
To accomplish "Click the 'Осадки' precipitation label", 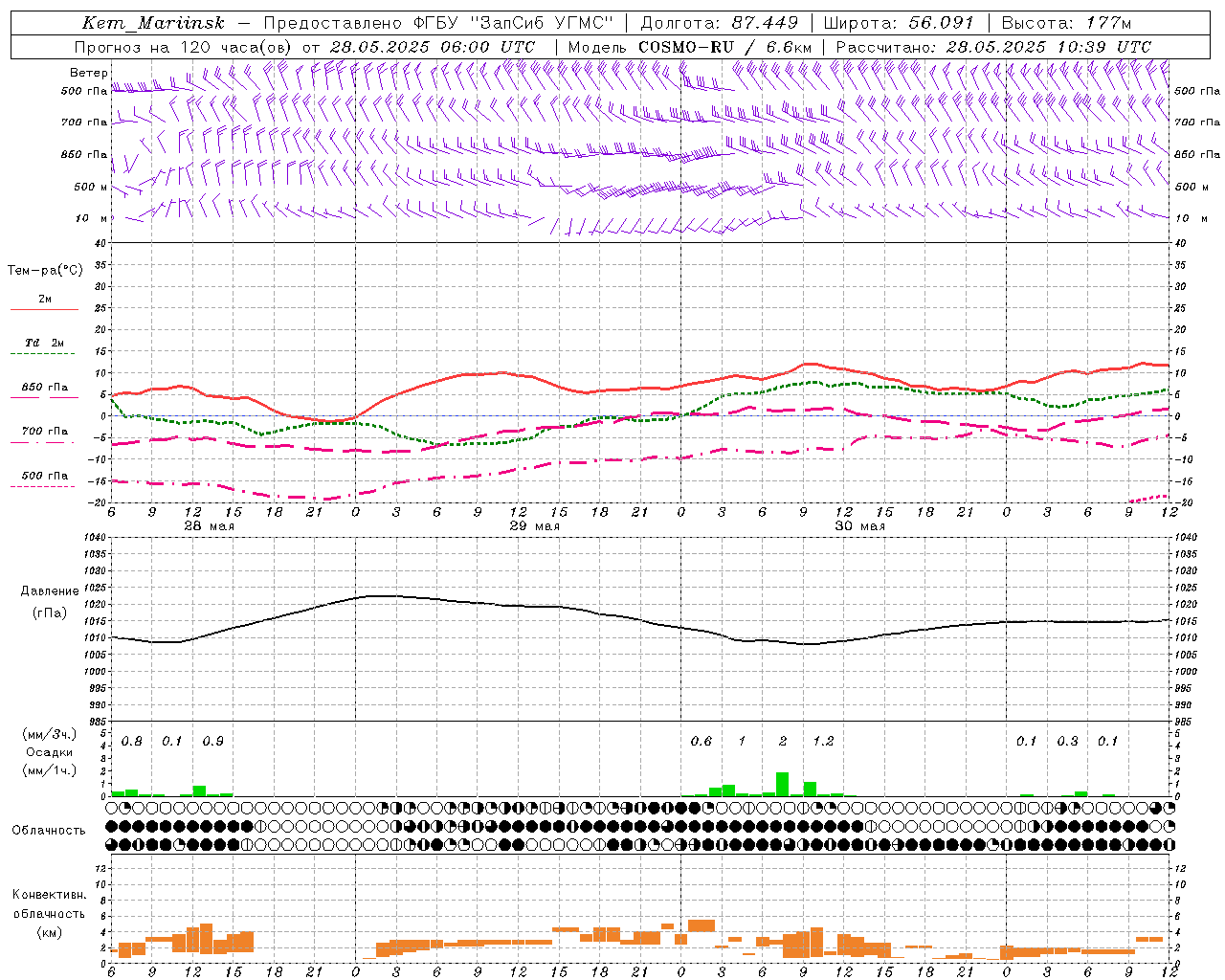I will click(49, 753).
